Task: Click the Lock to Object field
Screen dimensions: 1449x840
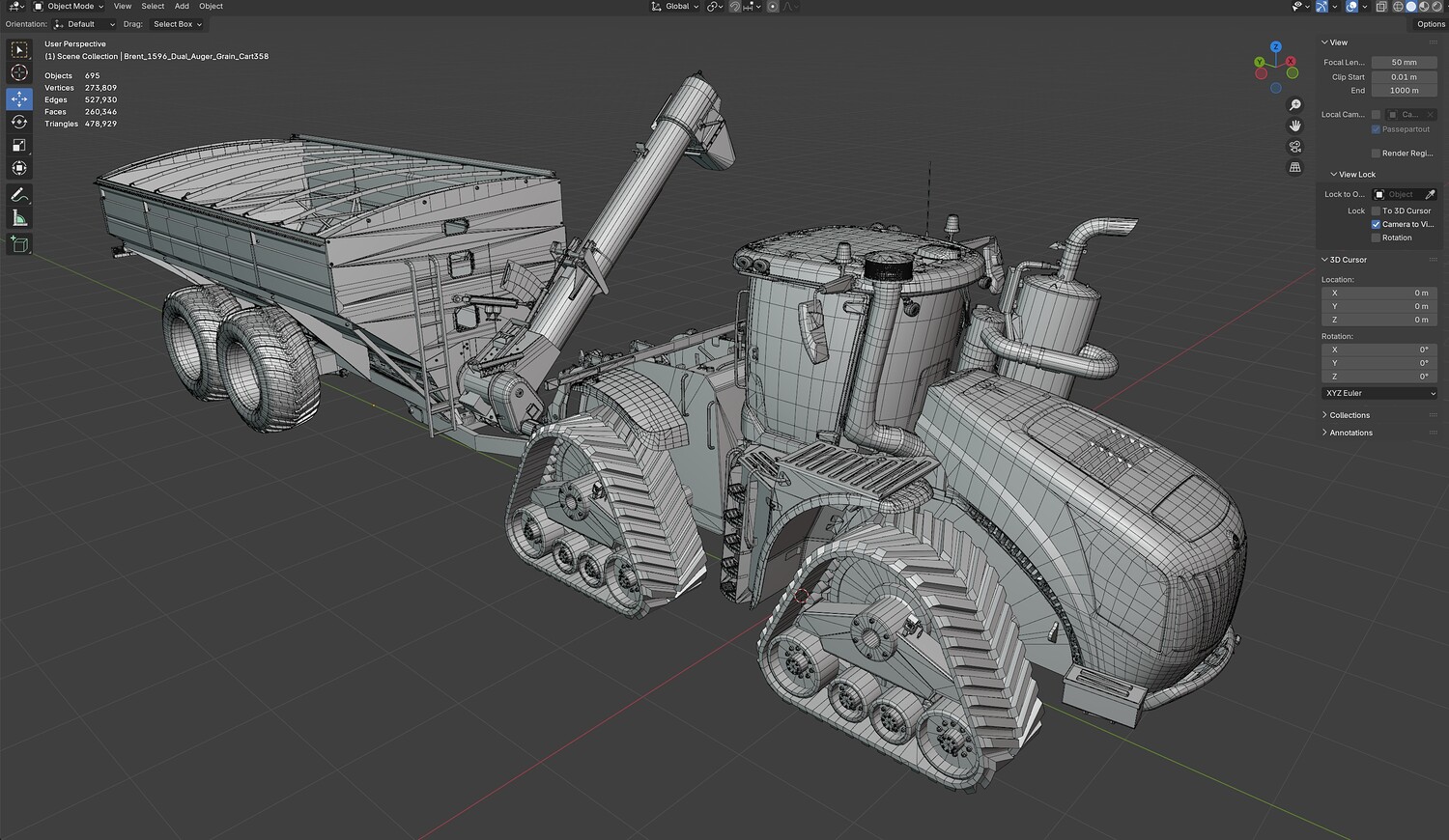Action: coord(1405,195)
